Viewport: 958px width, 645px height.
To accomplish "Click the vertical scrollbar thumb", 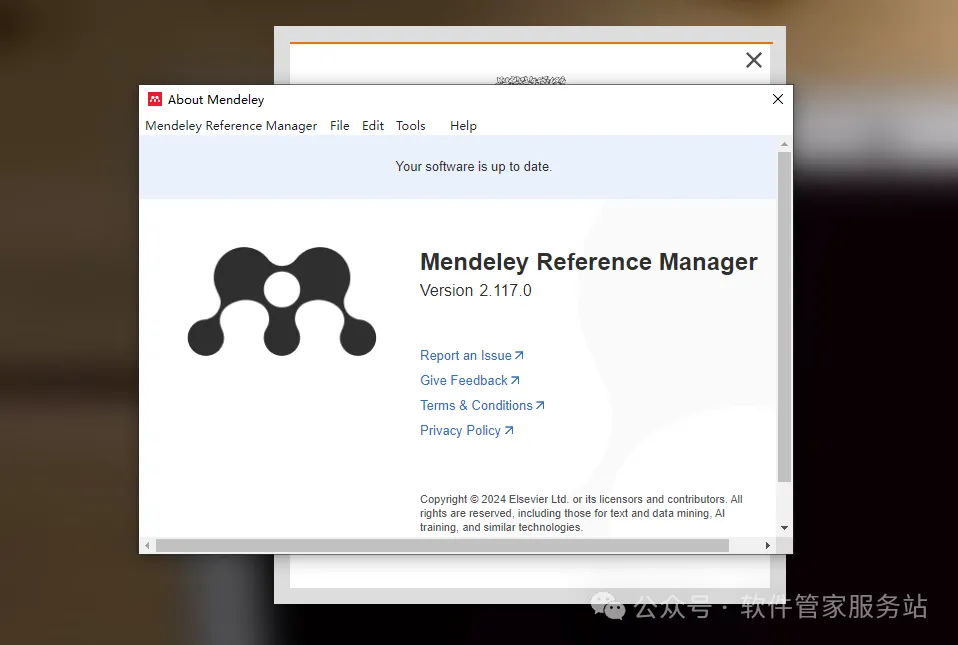I will point(784,317).
